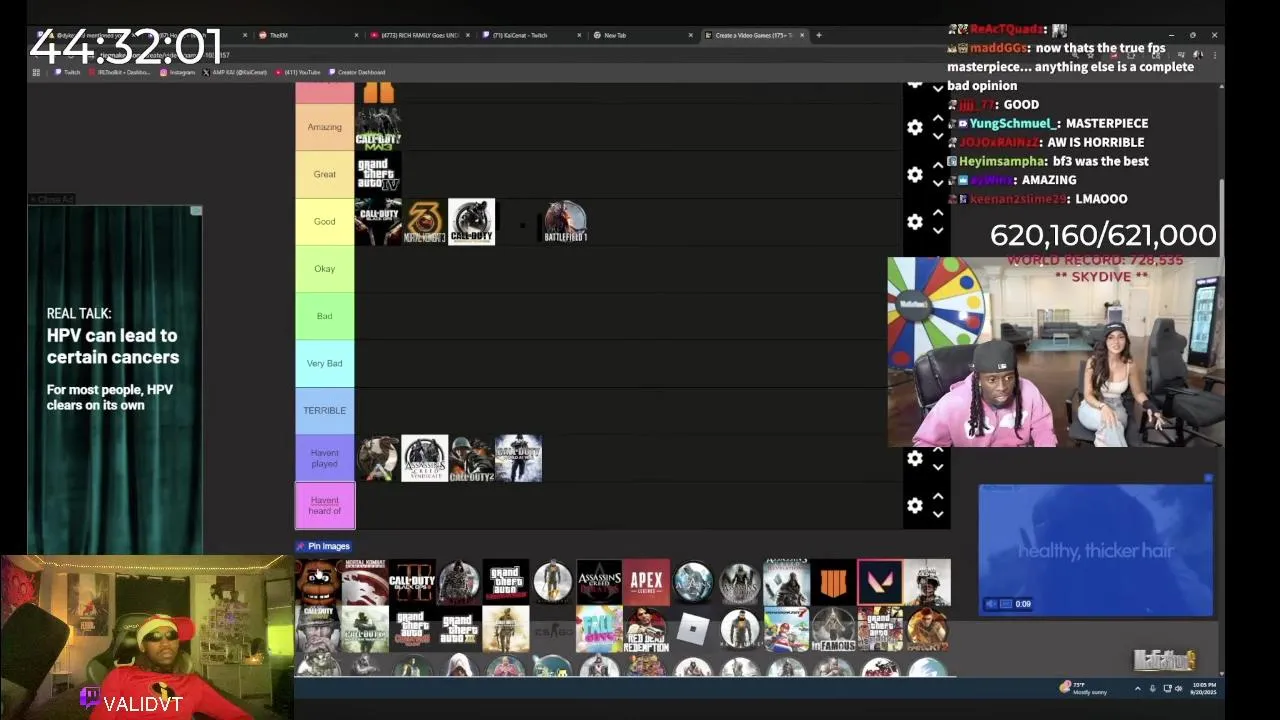The image size is (1280, 720).
Task: Select Grand Theft Auto IV in Great tier
Action: 378,174
